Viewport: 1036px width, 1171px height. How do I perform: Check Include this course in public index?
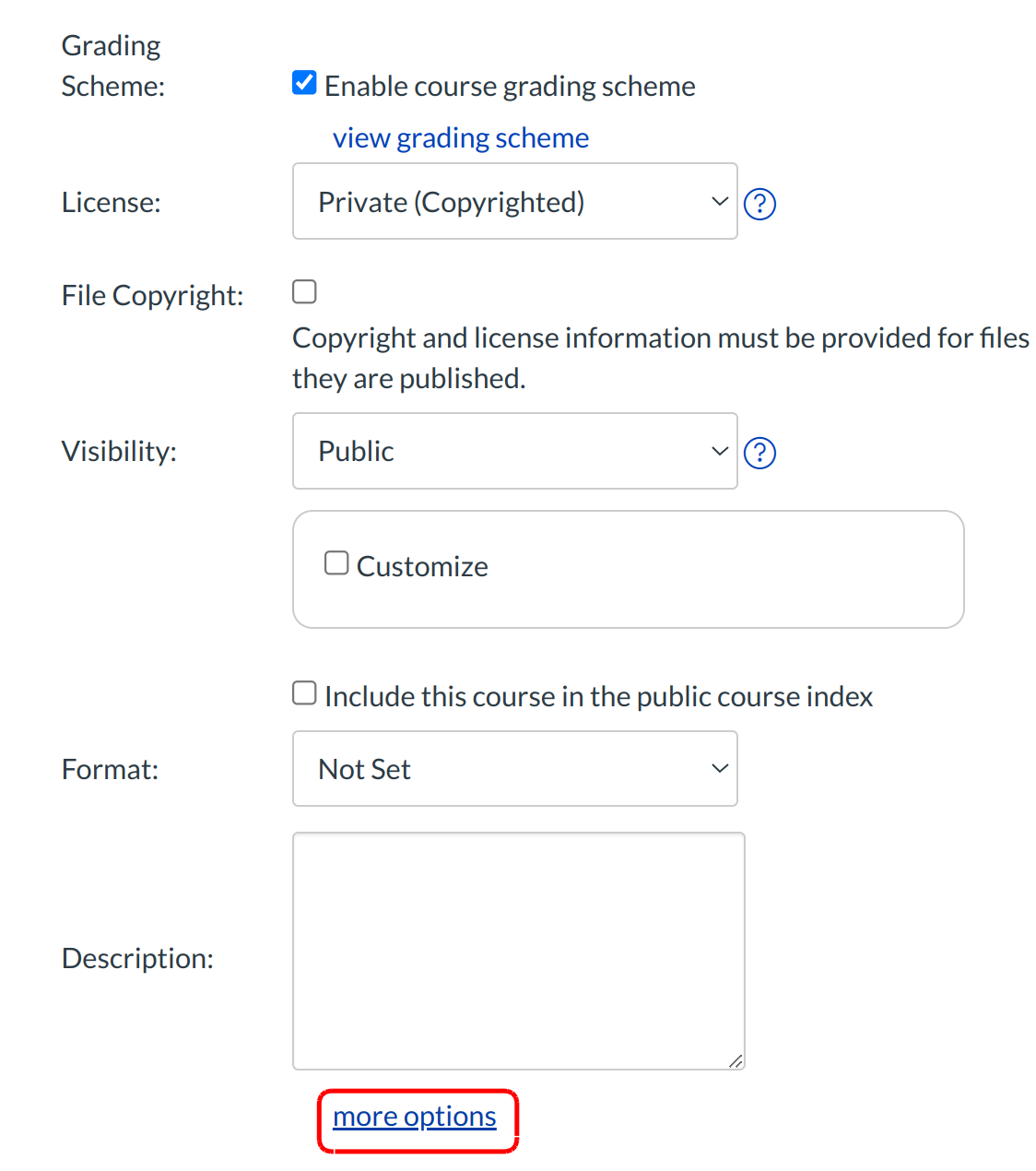pos(304,693)
